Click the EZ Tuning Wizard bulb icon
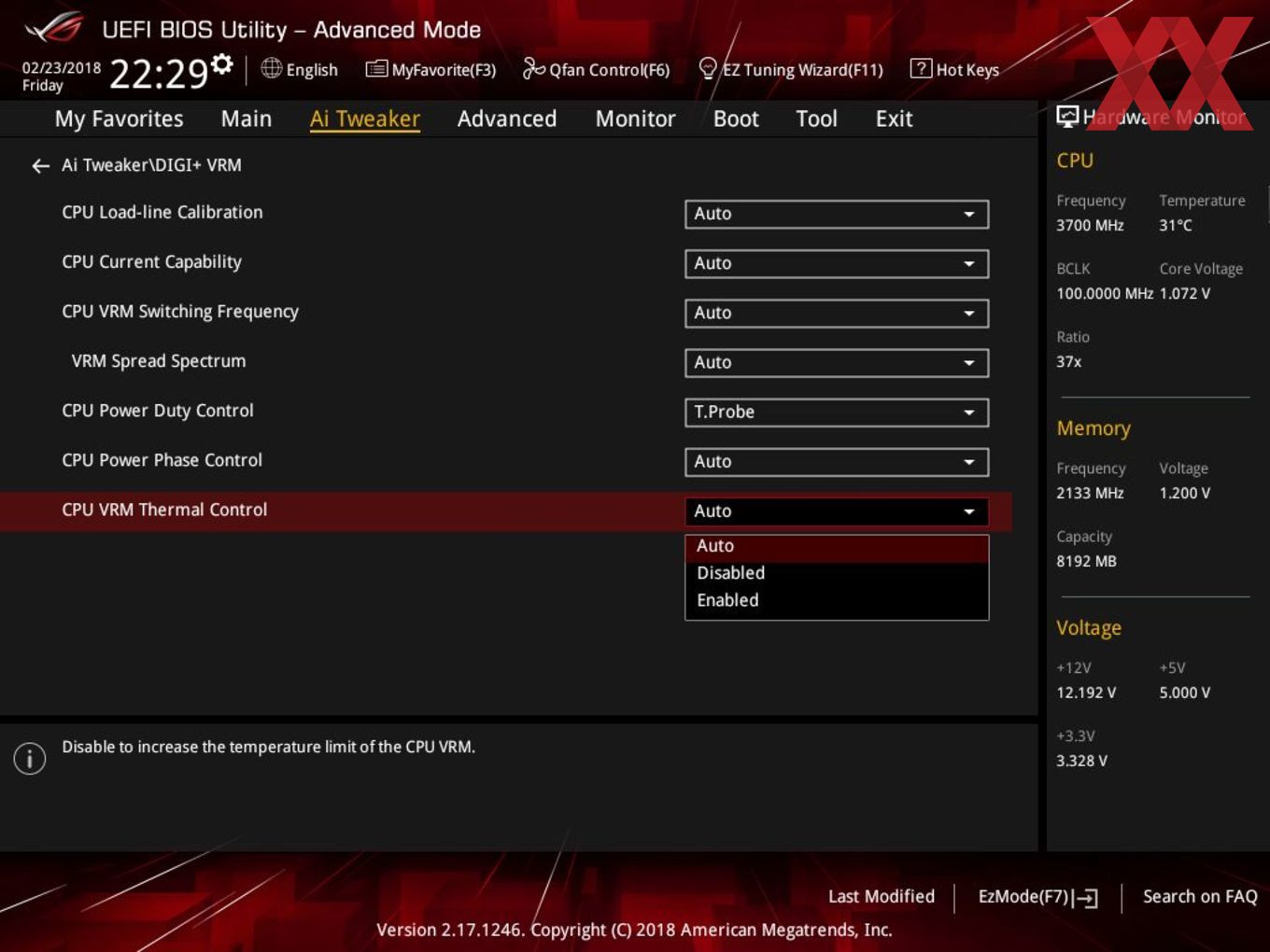This screenshot has height=952, width=1270. [708, 68]
